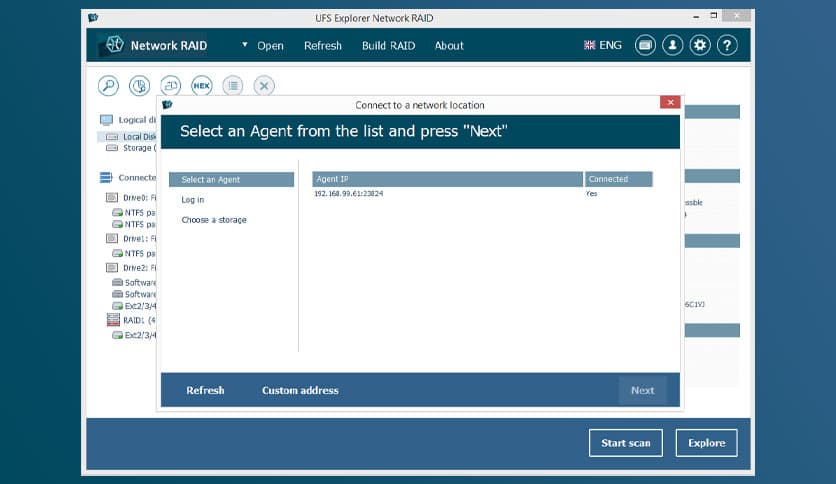Click the partition manager disk icon
836x484 pixels.
(x=140, y=86)
